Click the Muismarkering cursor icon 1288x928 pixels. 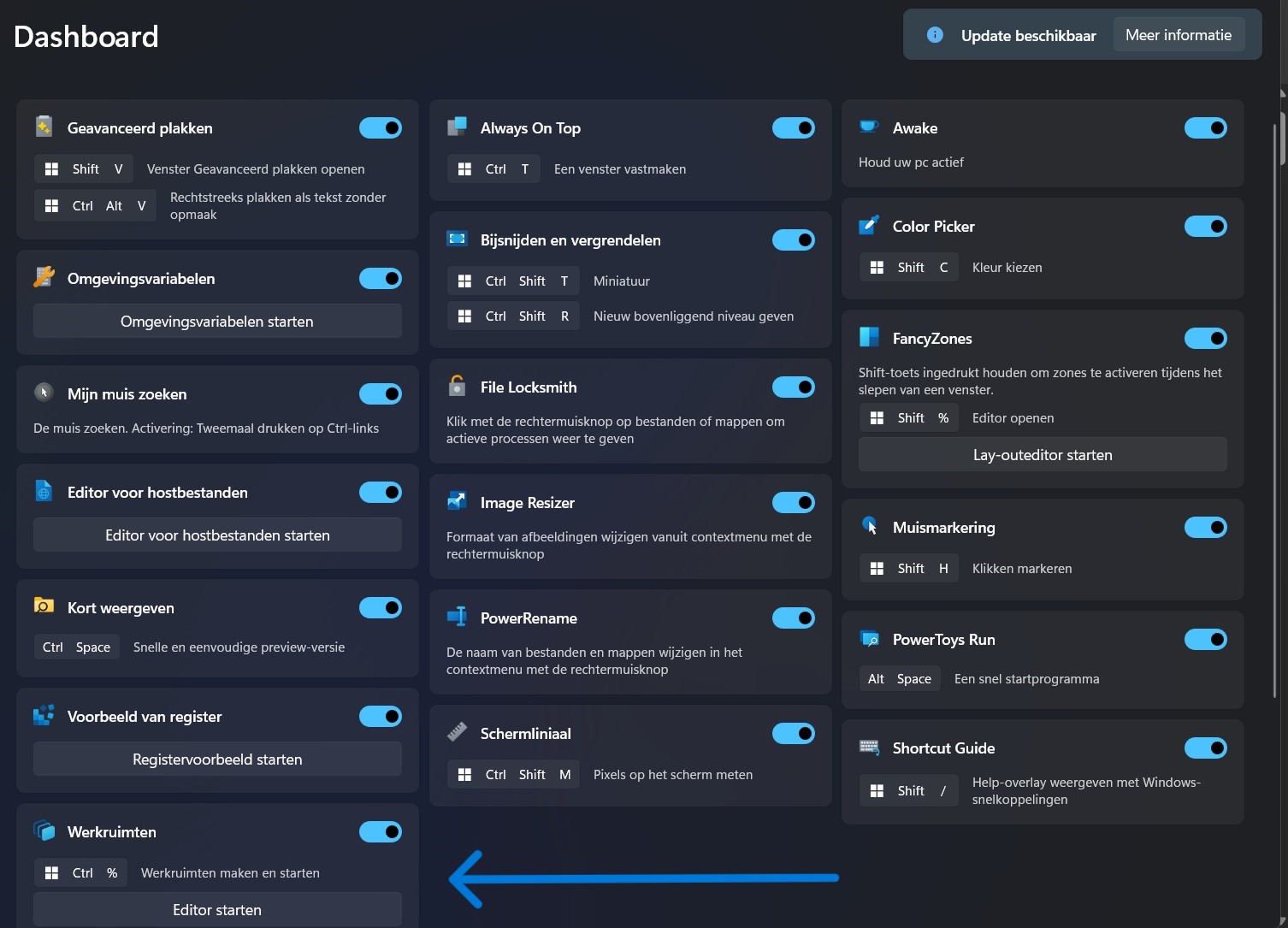coord(869,526)
